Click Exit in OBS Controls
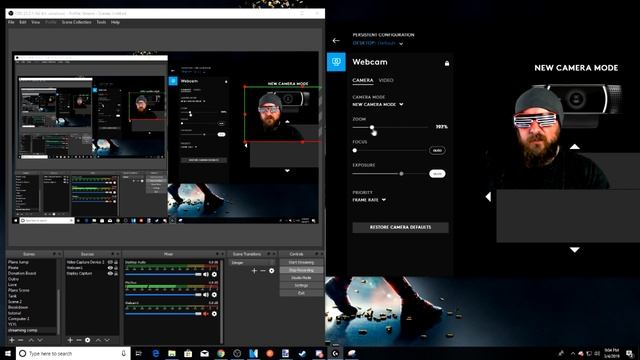 tap(301, 293)
